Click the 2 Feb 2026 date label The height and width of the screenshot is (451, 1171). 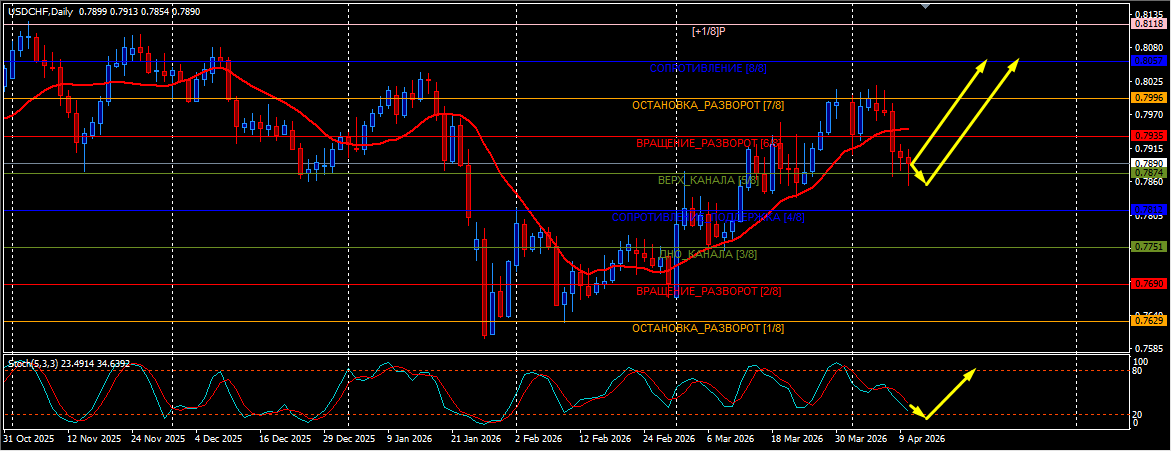539,440
